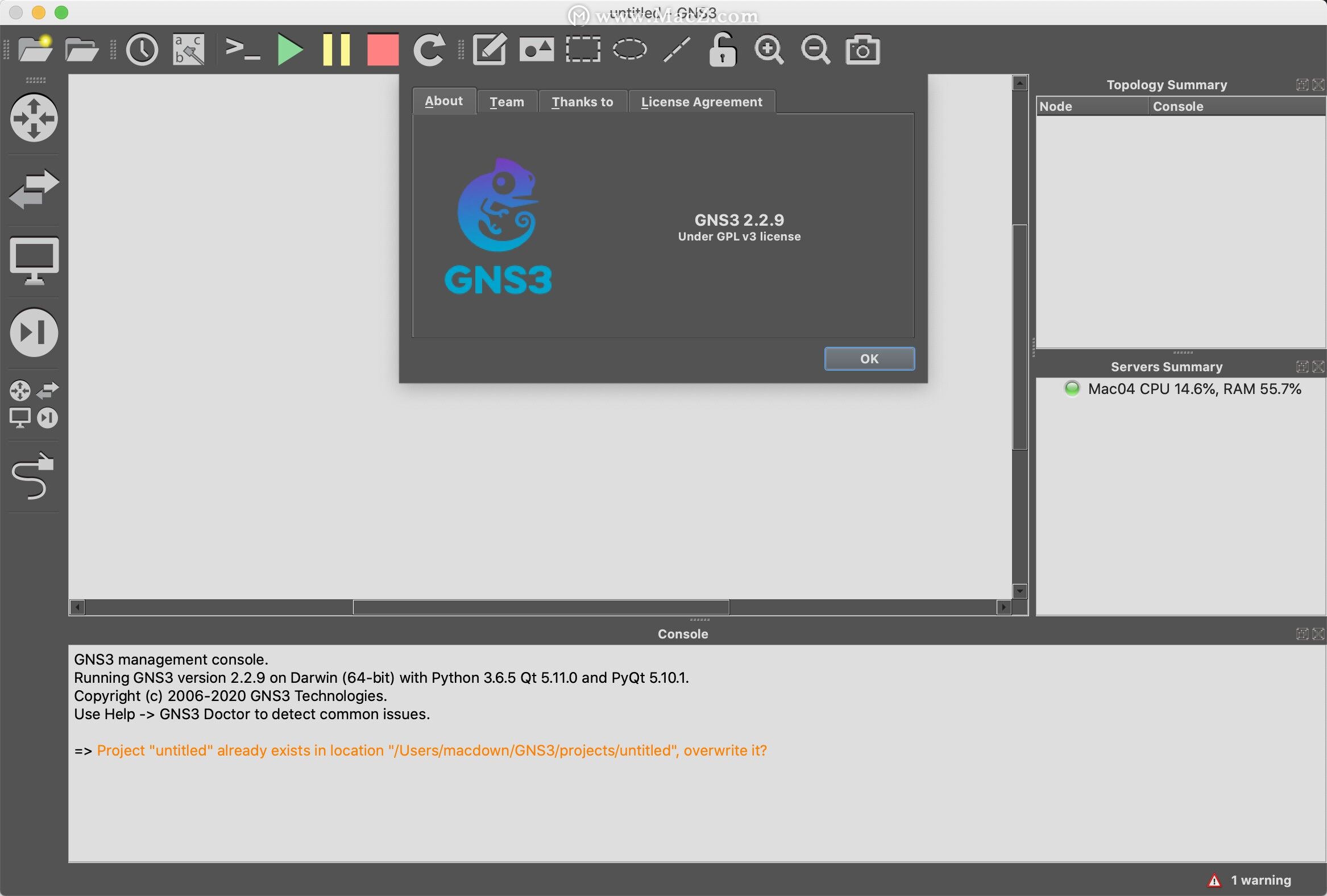The width and height of the screenshot is (1327, 896).
Task: Activate the add a link cable tool
Action: tap(32, 476)
